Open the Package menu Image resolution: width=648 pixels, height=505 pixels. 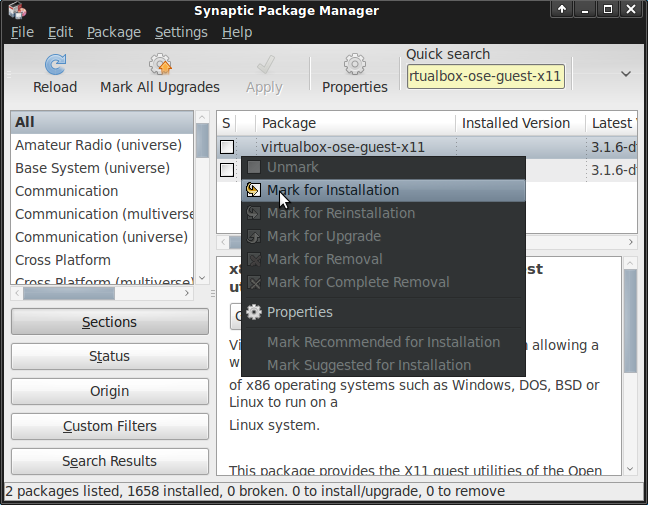114,32
